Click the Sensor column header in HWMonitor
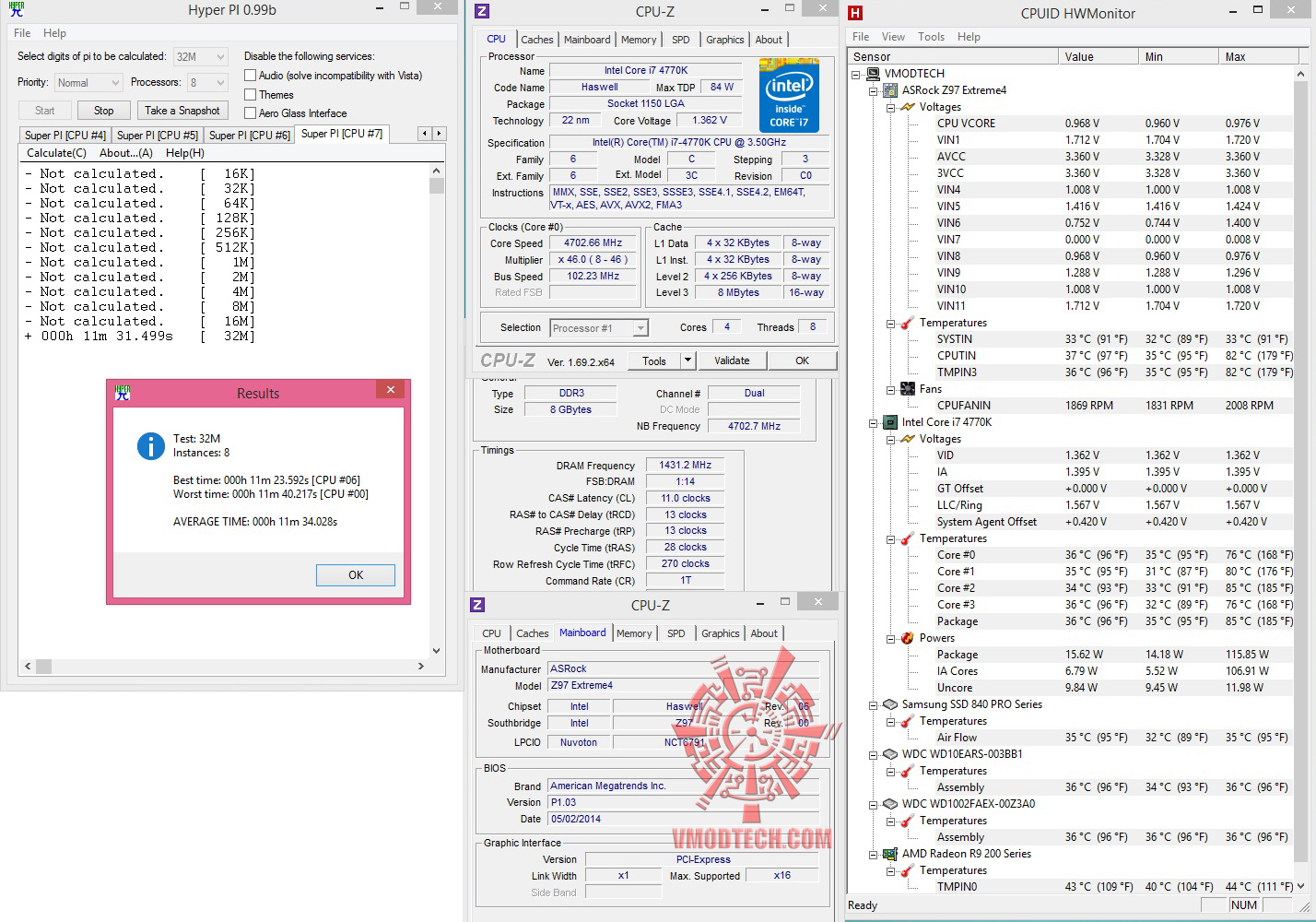This screenshot has width=1316, height=922. (x=952, y=56)
